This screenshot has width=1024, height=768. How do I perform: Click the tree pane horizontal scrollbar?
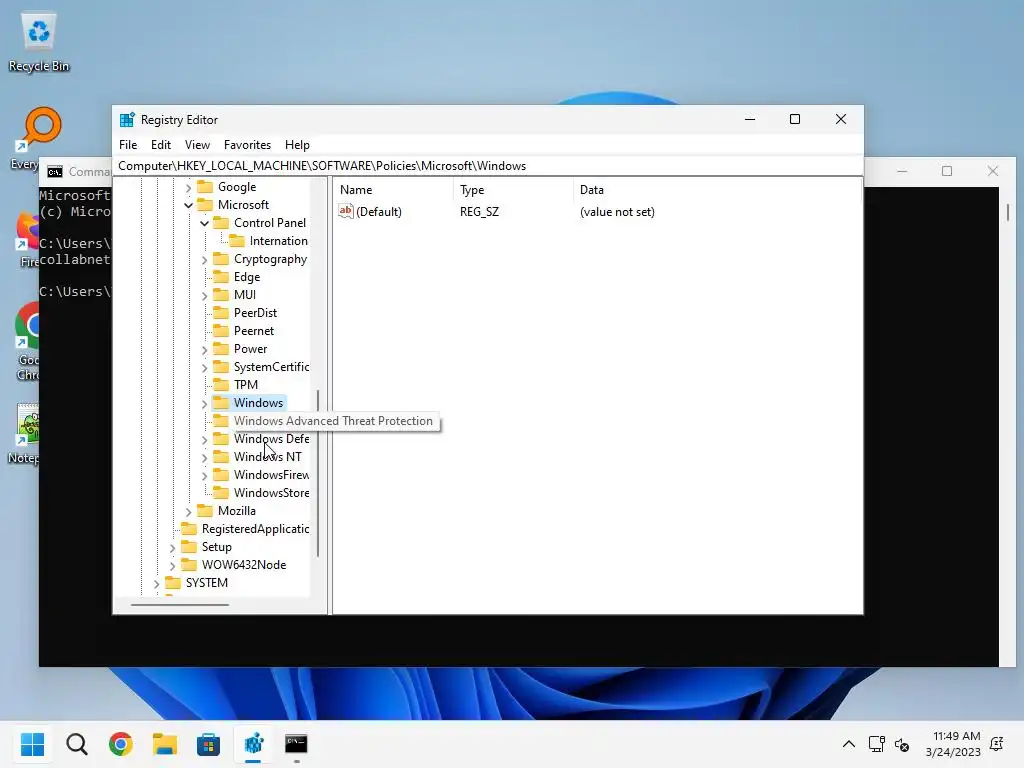click(x=180, y=605)
